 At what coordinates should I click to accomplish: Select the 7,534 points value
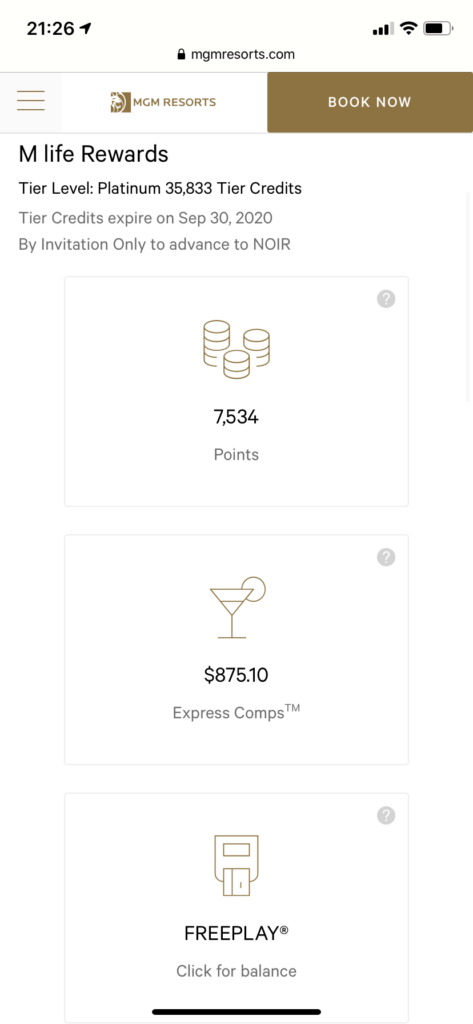click(236, 417)
